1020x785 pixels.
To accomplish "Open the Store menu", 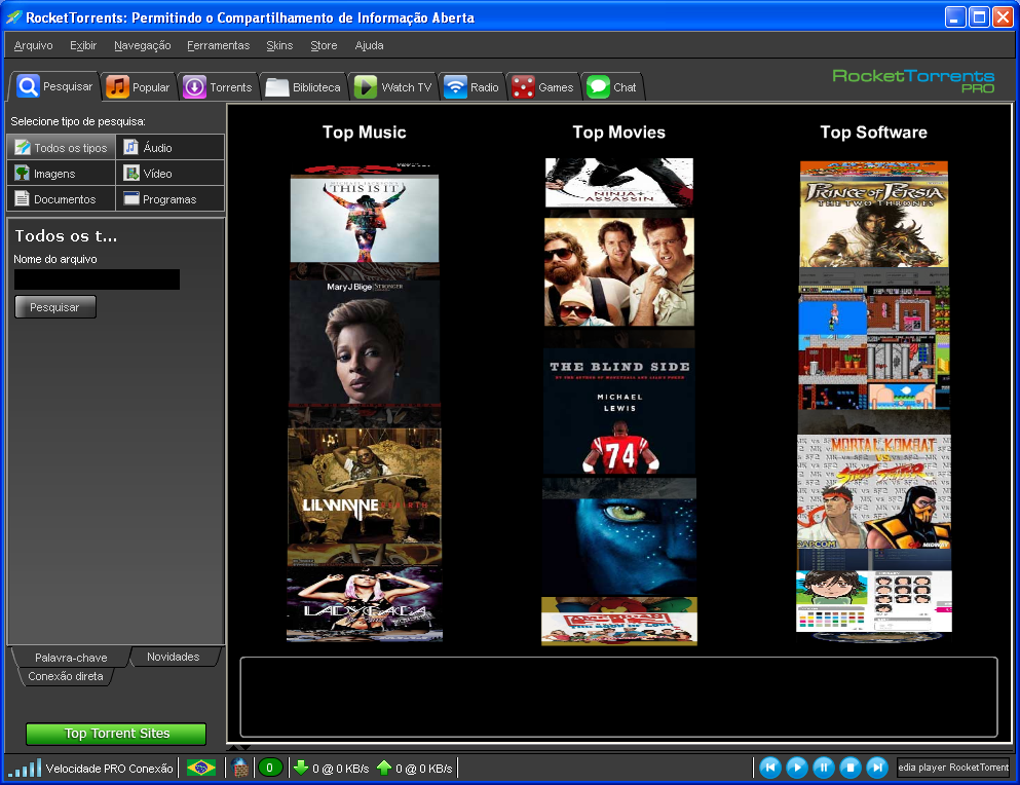I will tap(323, 46).
